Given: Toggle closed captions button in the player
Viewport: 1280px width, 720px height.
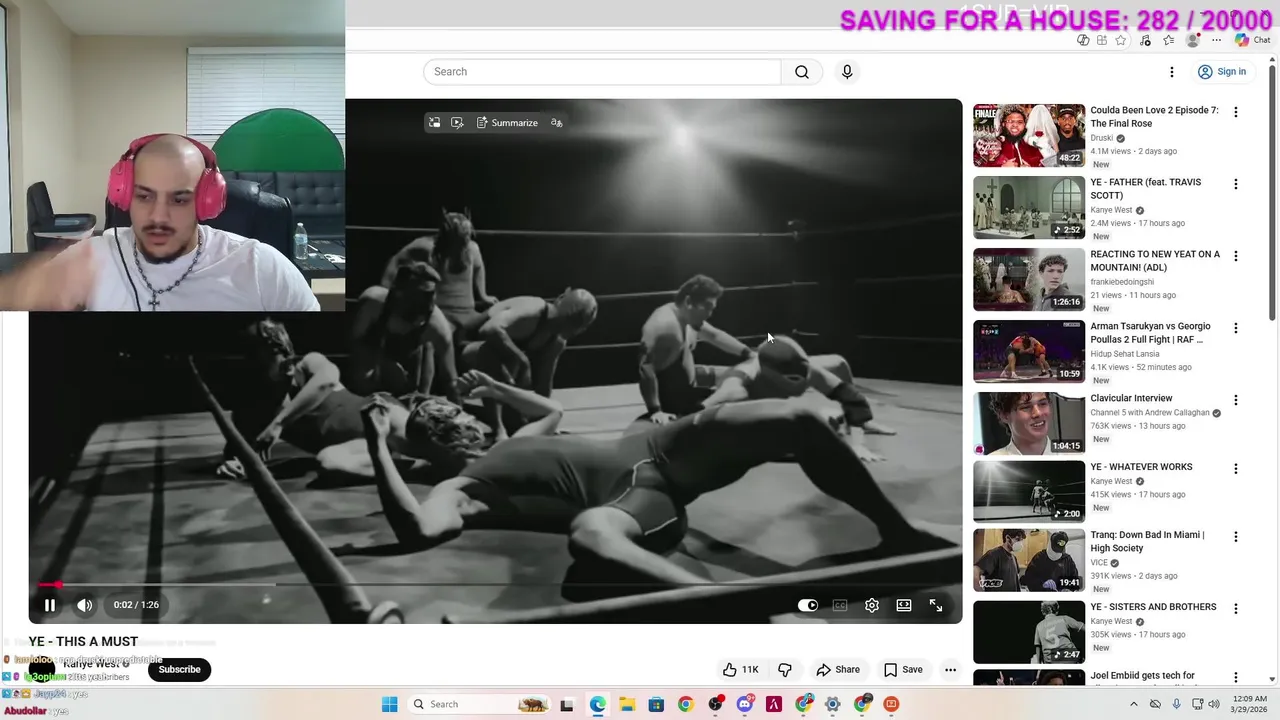Looking at the screenshot, I should tap(840, 605).
